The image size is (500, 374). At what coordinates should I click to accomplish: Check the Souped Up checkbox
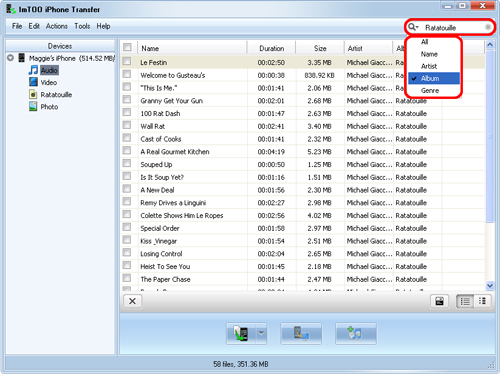pos(127,163)
